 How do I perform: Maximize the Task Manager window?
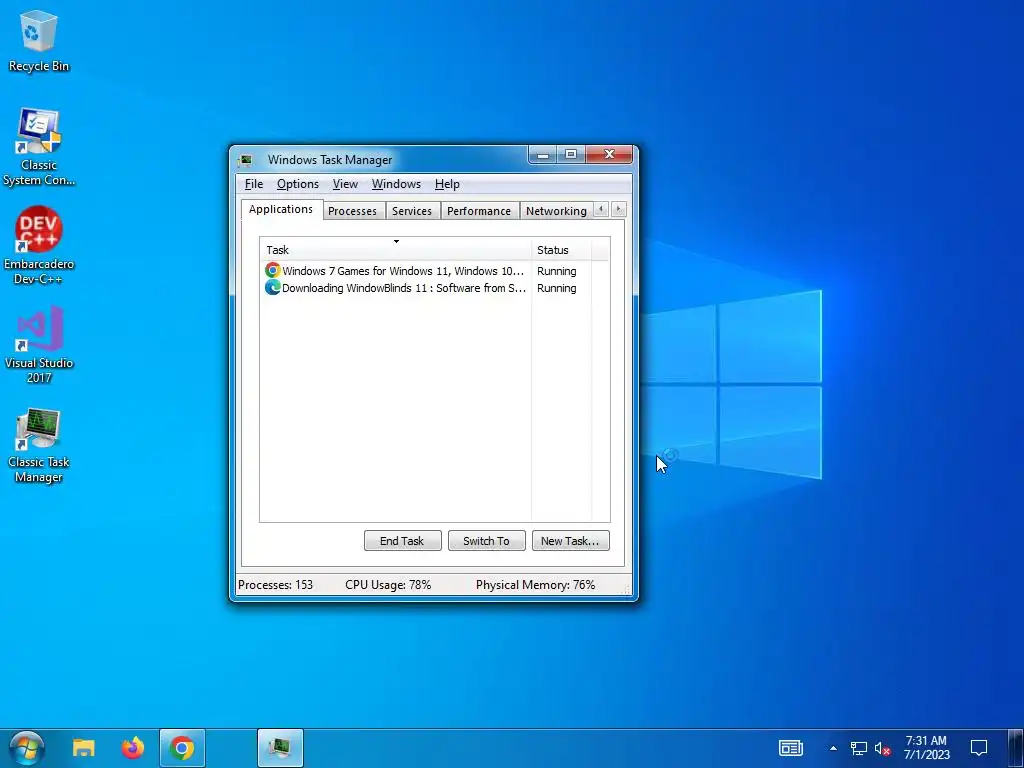tap(571, 155)
